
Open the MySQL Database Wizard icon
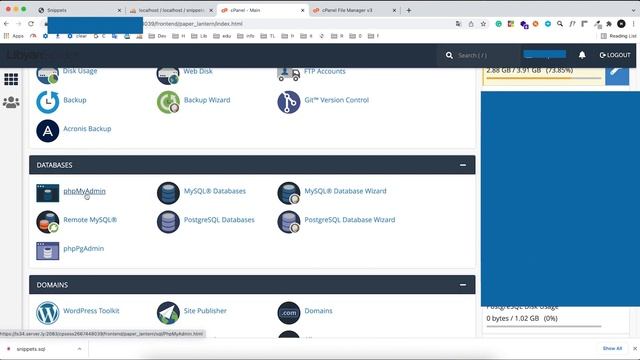click(x=289, y=193)
